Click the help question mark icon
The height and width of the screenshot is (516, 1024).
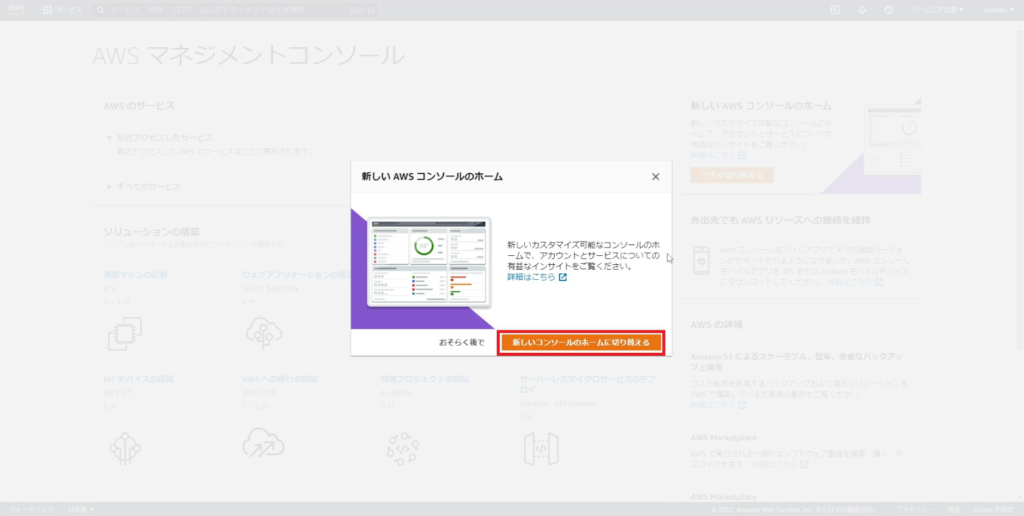(x=888, y=9)
